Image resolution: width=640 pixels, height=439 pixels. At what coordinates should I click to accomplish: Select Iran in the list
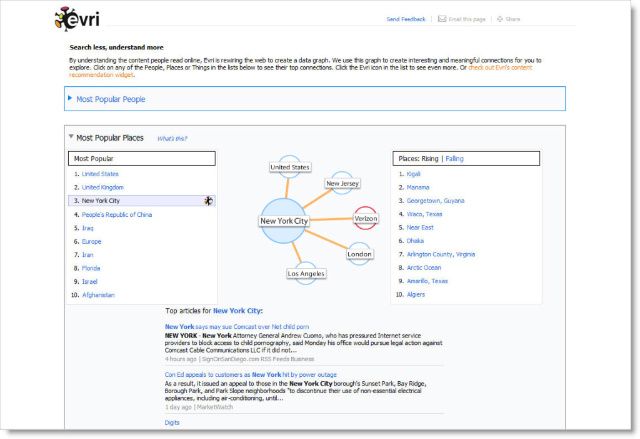87,255
